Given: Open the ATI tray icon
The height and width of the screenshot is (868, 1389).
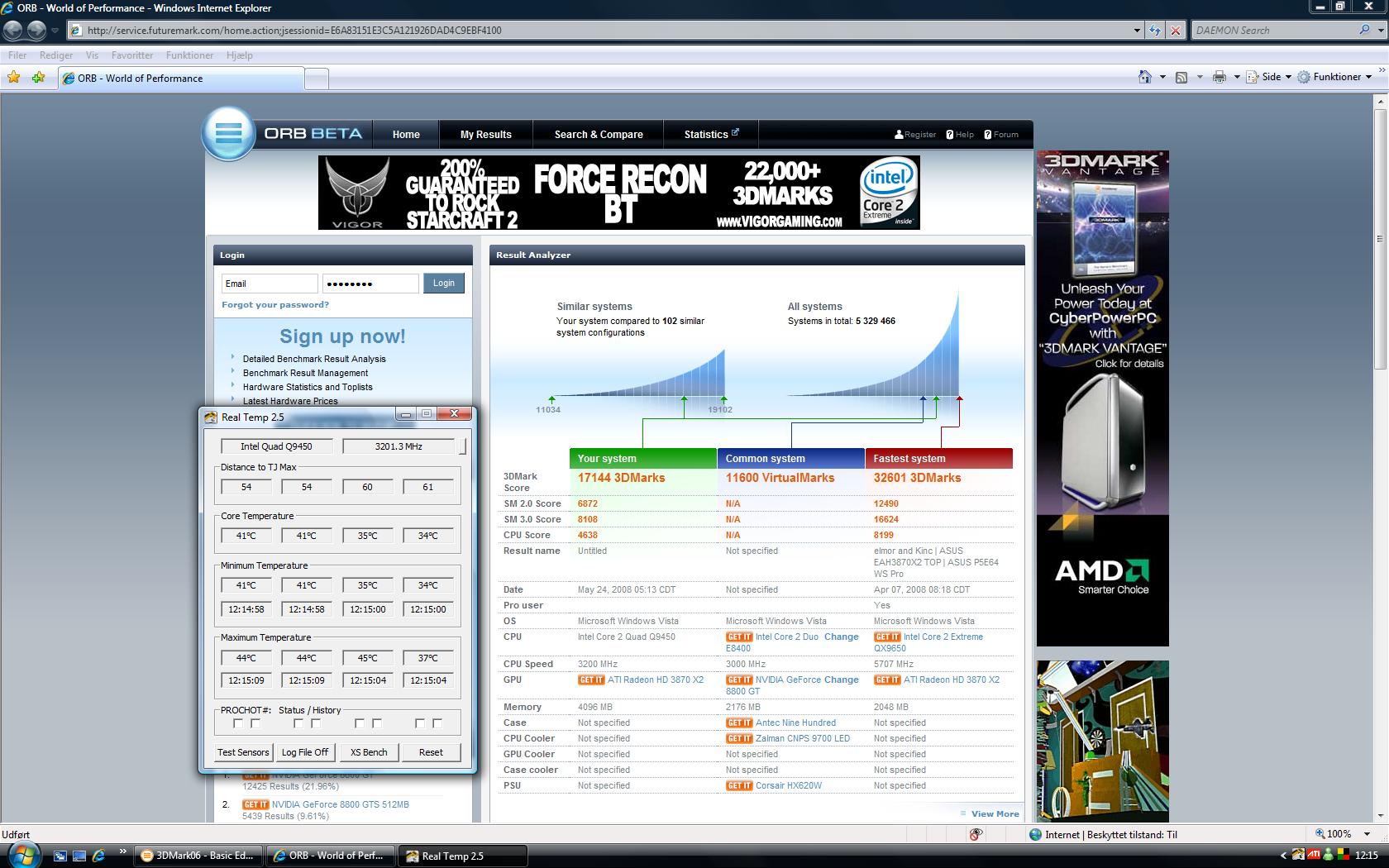Looking at the screenshot, I should (x=1312, y=855).
